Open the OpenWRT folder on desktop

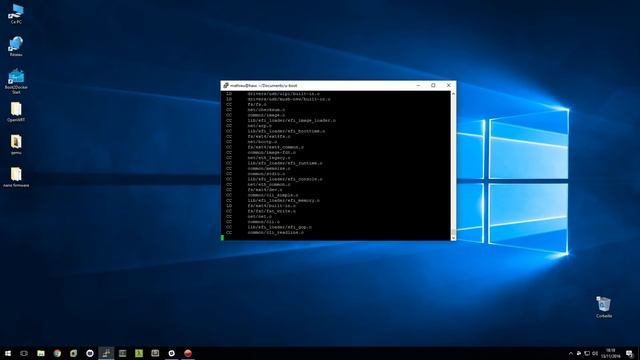[16, 112]
